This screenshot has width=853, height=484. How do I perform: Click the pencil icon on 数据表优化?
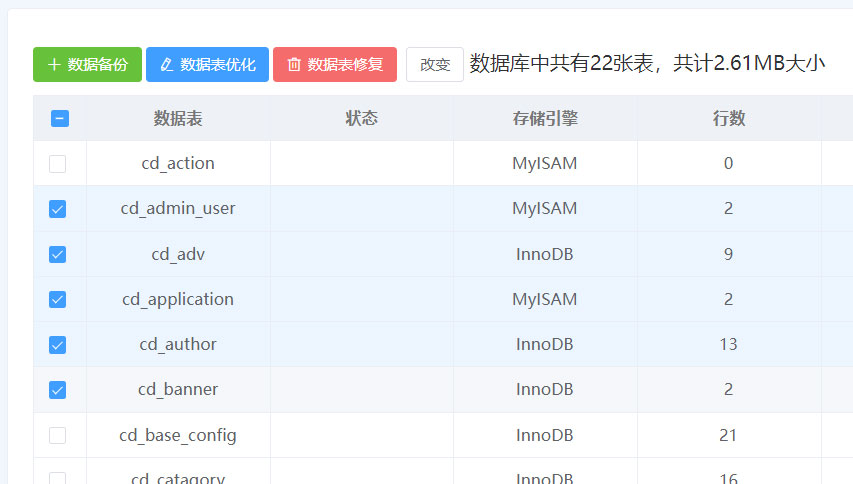(166, 65)
